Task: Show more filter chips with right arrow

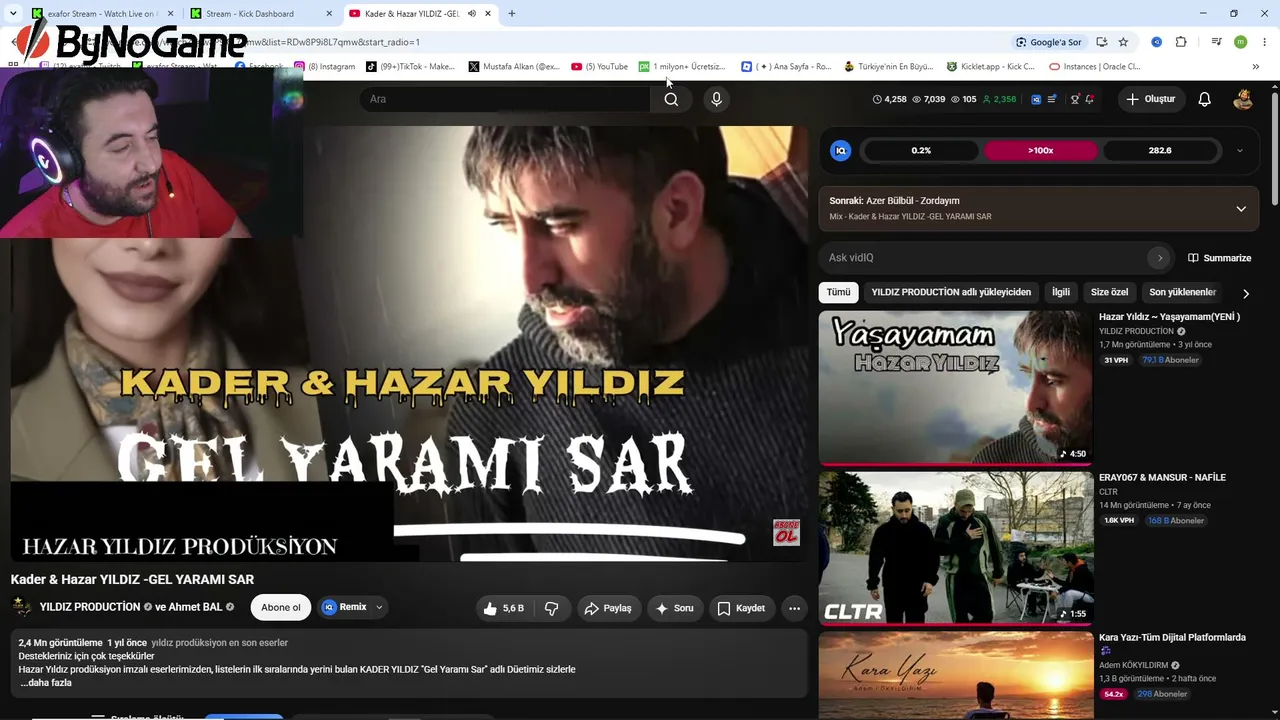Action: click(1246, 293)
